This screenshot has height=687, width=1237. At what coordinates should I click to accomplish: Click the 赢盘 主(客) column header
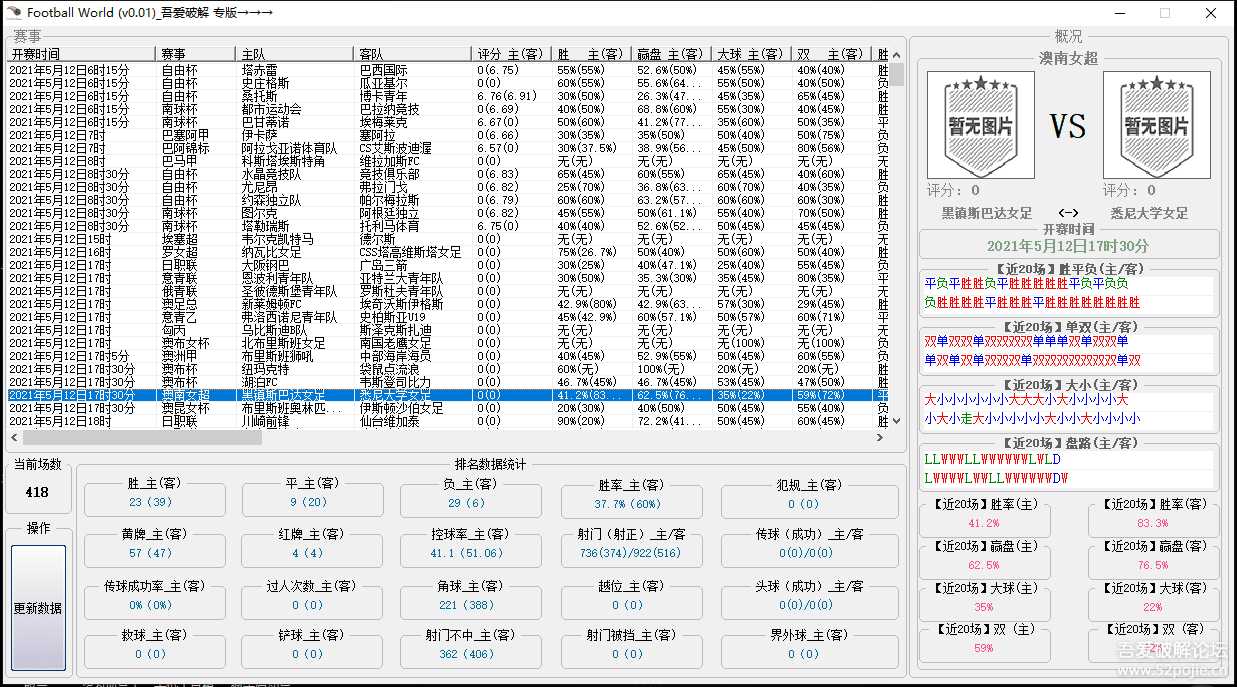[671, 54]
